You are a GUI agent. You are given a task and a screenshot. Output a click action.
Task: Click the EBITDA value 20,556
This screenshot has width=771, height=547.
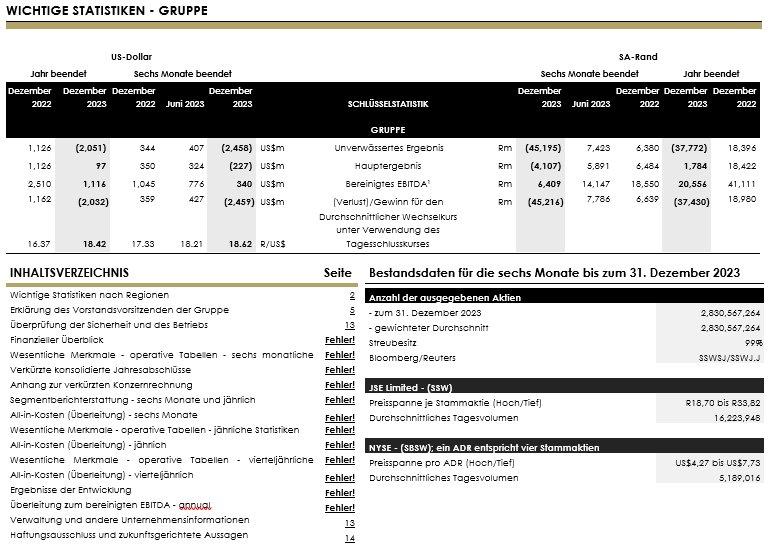pos(692,184)
